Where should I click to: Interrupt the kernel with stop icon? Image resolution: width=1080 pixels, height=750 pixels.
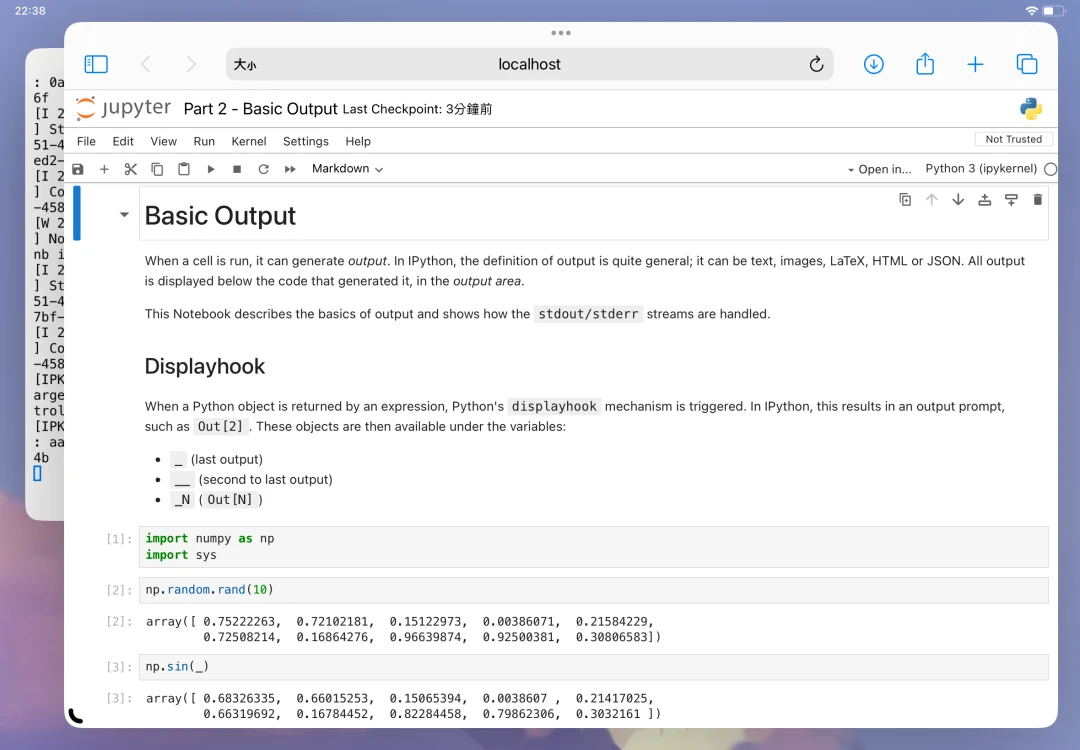tap(237, 169)
